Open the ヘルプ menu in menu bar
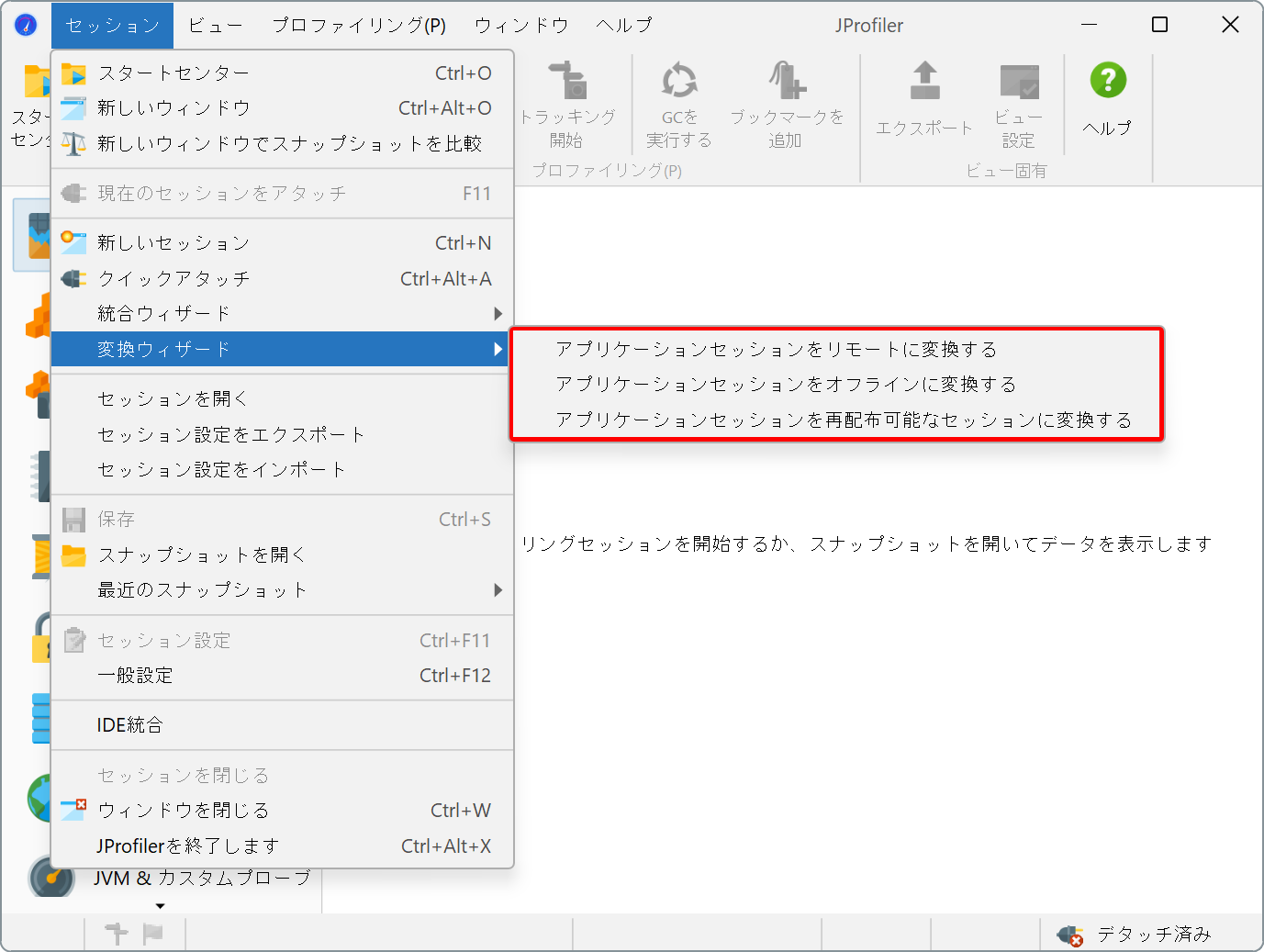The image size is (1264, 952). [624, 25]
